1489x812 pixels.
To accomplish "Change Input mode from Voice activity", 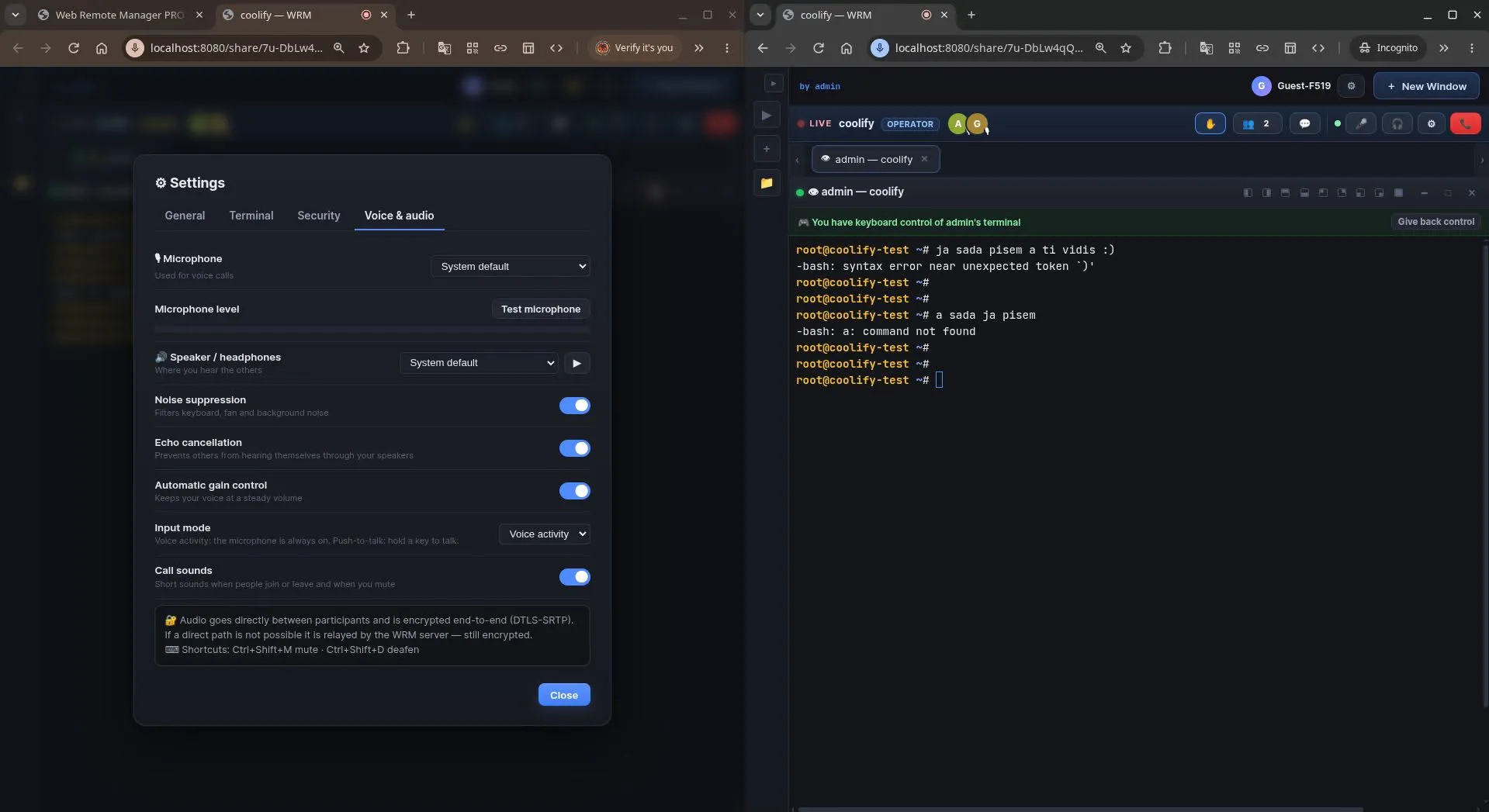I will pos(545,534).
